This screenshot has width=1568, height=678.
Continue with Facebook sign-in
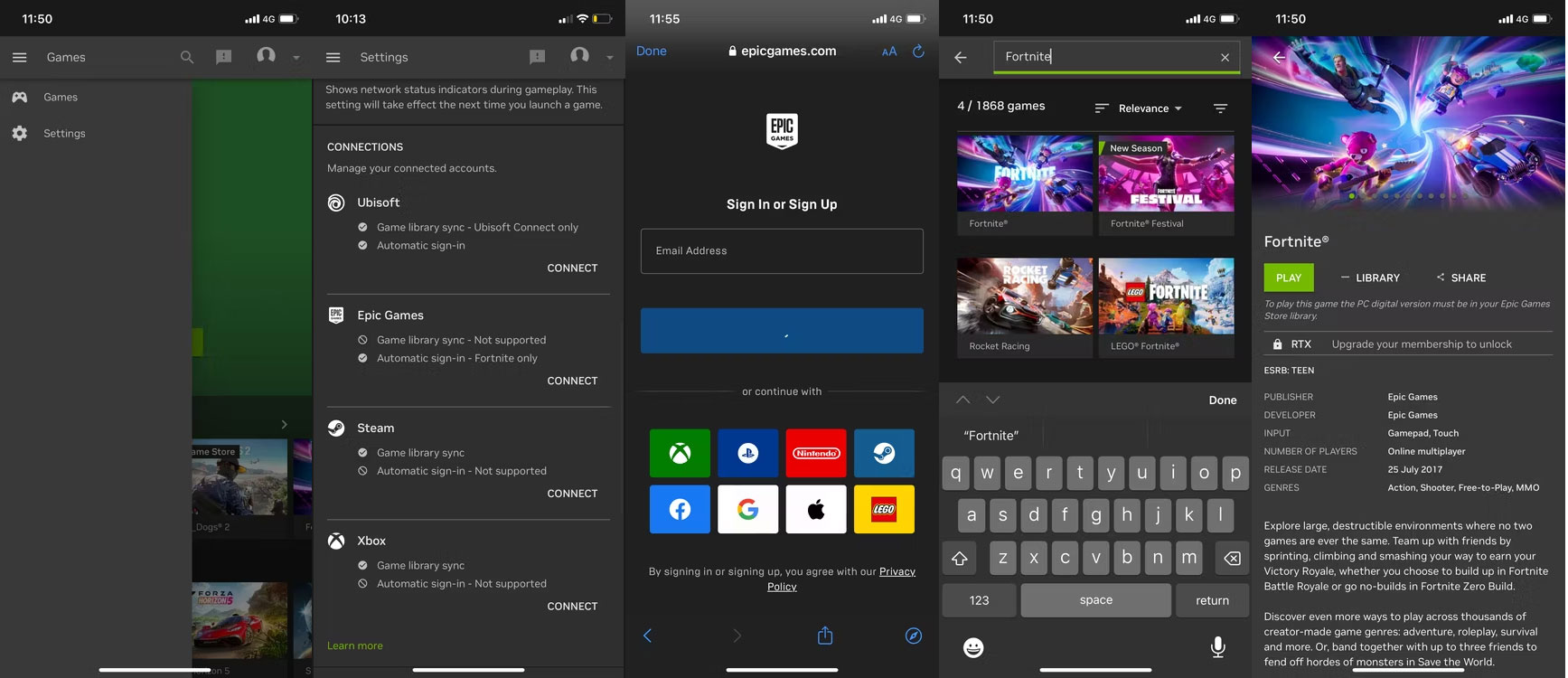tap(680, 509)
